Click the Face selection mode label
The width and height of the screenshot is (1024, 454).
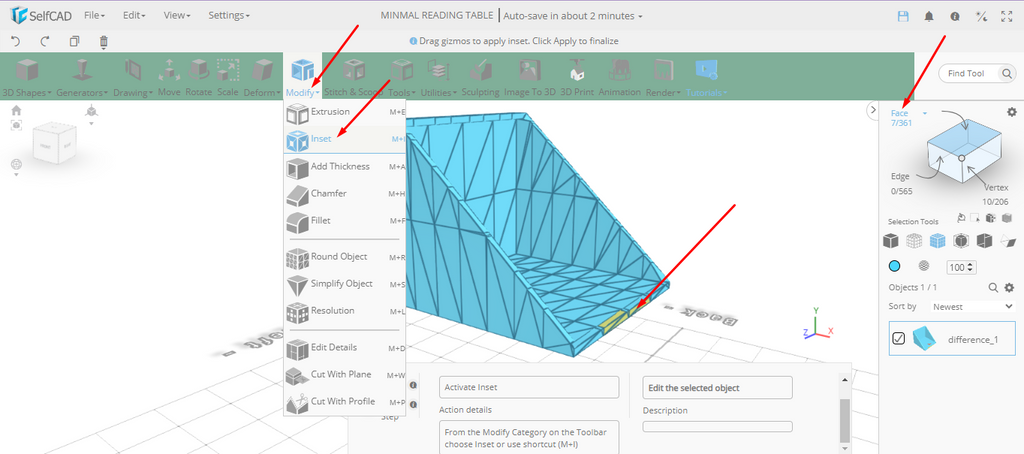tap(900, 113)
